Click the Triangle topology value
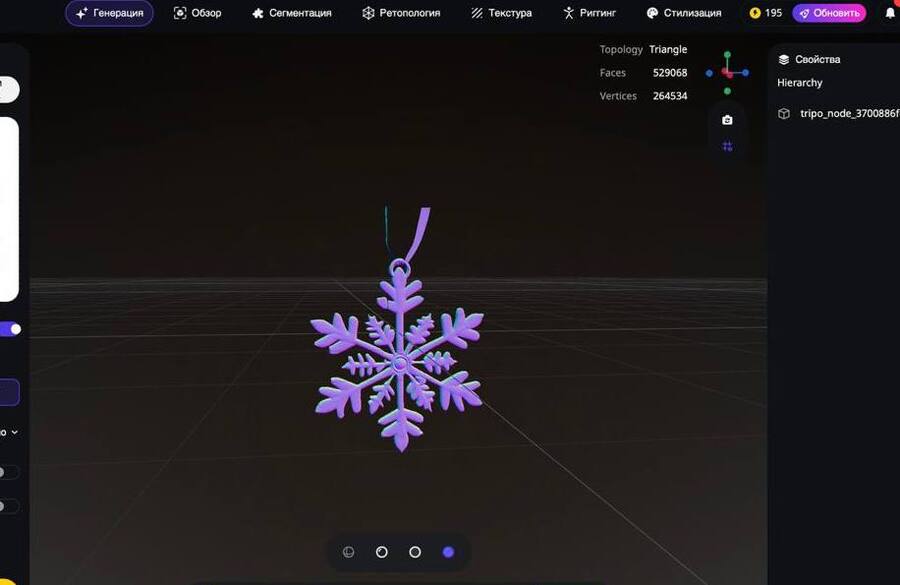The image size is (900, 585). click(x=668, y=49)
